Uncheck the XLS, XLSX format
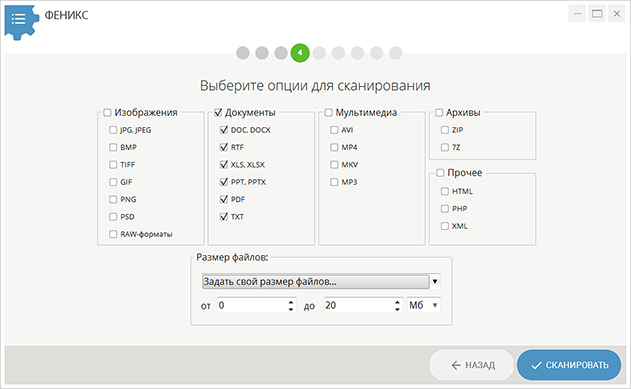 coord(224,165)
